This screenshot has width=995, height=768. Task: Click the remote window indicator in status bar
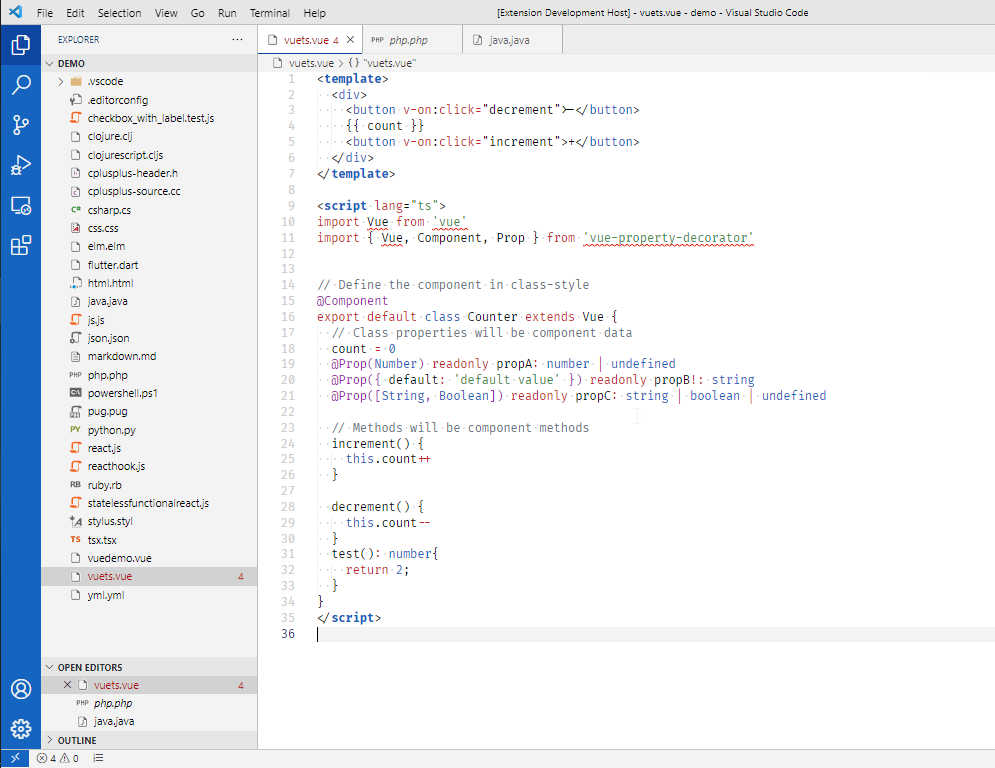[x=15, y=758]
